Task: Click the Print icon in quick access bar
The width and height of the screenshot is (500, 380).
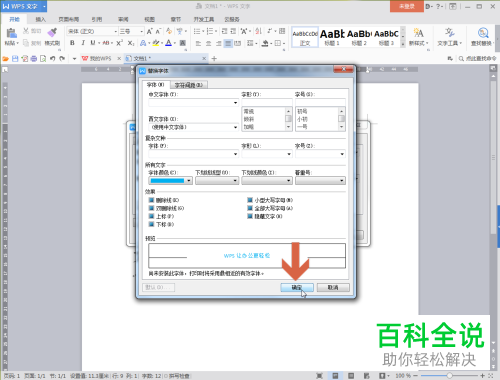Action: tap(34, 59)
